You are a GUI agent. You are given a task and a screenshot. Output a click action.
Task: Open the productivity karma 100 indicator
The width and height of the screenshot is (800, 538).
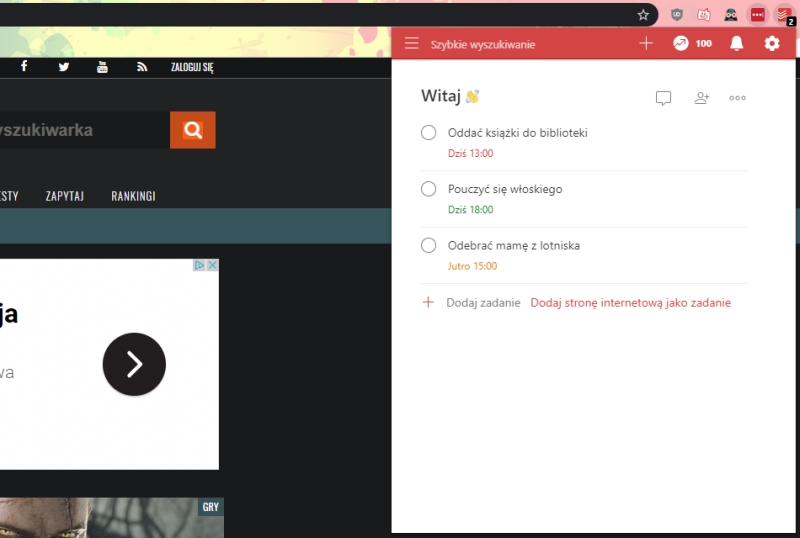[x=692, y=43]
